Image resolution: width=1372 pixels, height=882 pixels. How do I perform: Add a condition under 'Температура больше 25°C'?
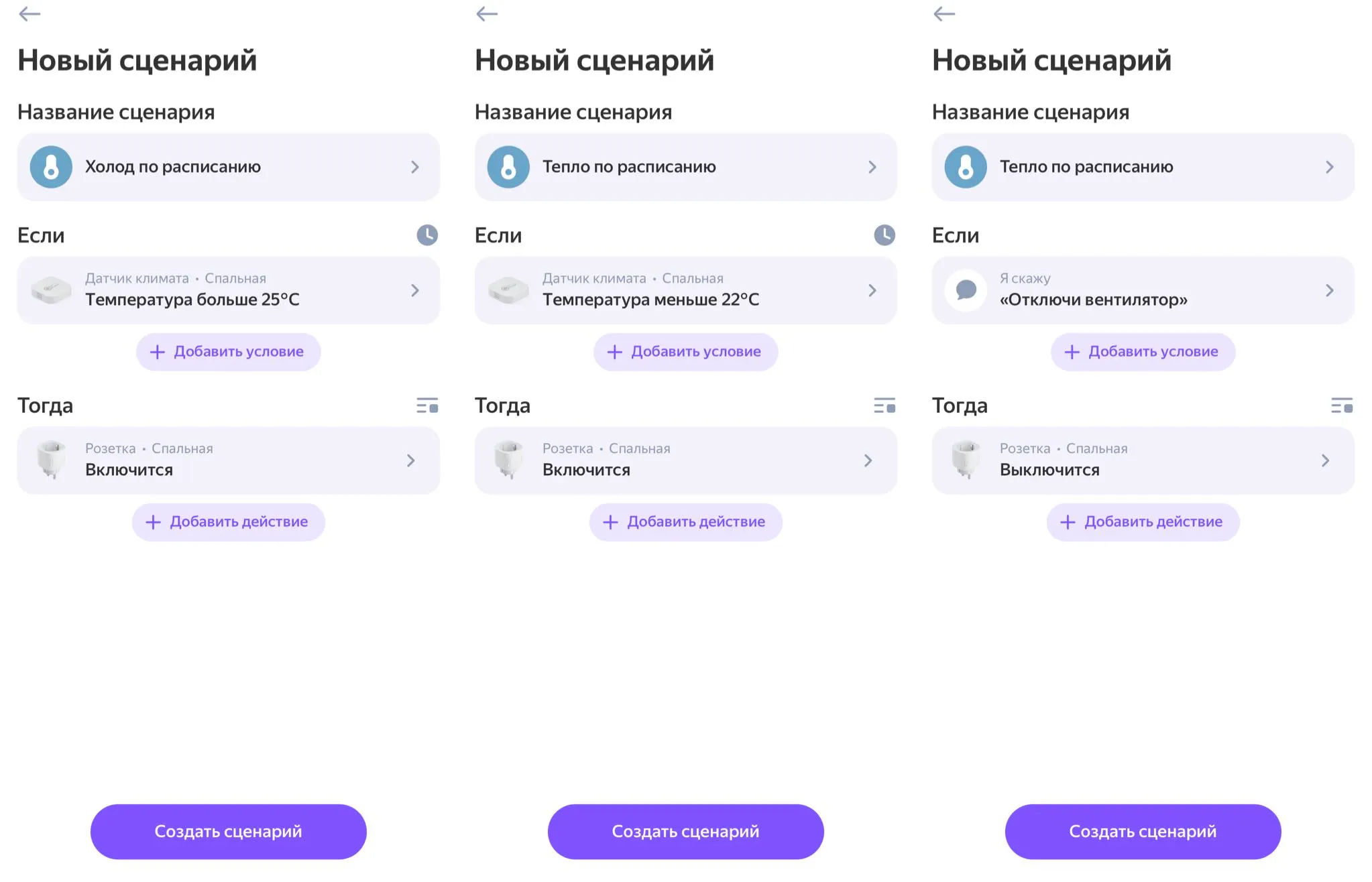coord(228,352)
